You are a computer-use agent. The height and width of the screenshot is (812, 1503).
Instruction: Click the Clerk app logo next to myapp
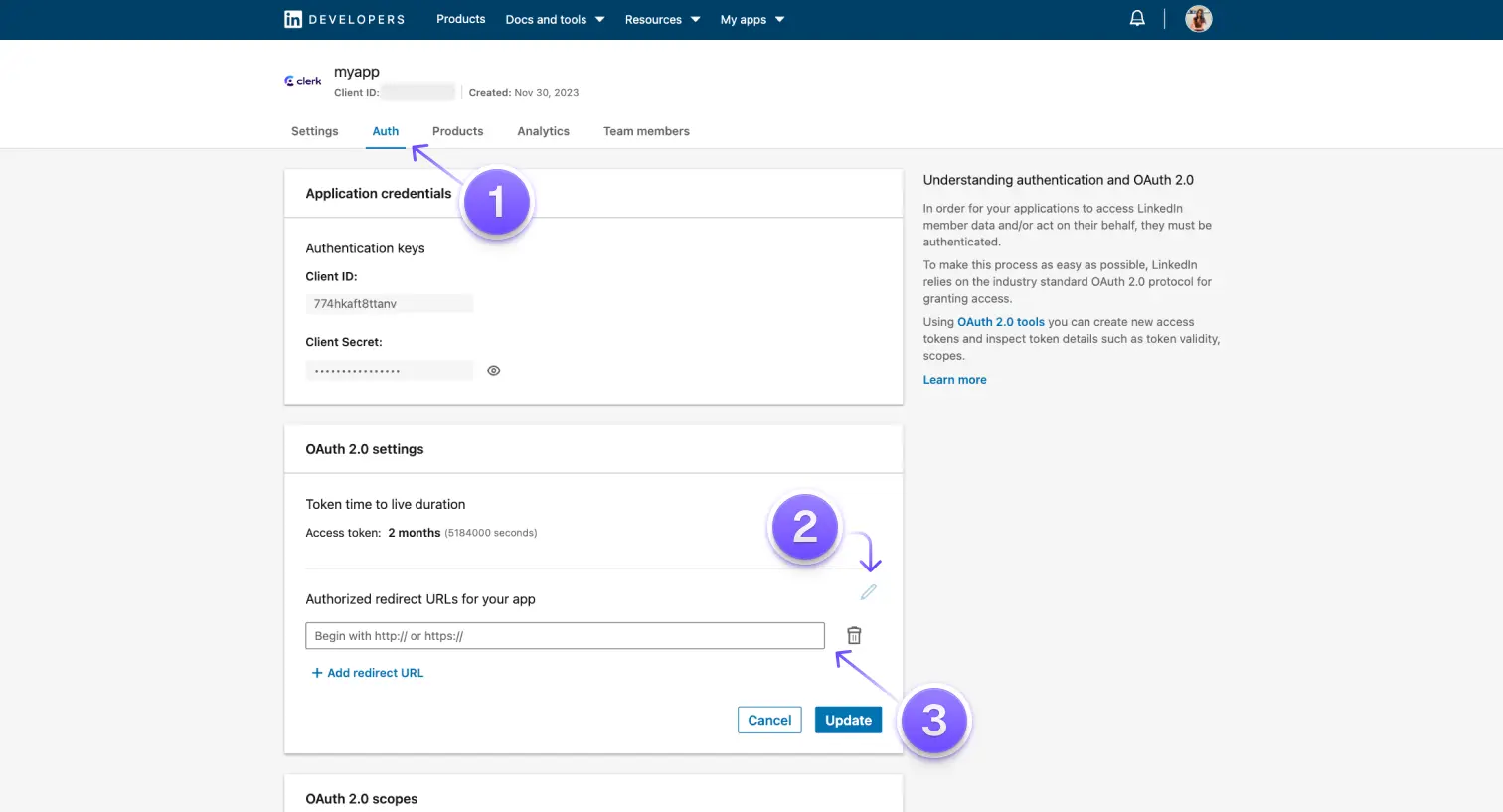[302, 81]
